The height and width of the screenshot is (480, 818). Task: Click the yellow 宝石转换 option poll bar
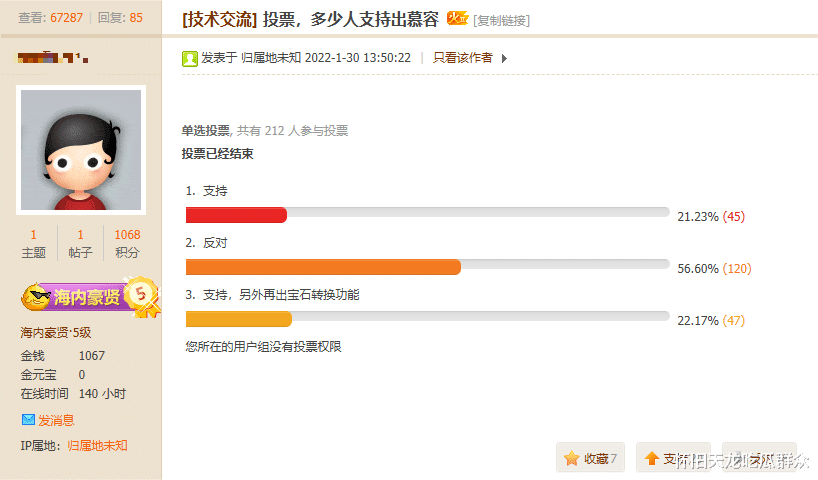(238, 319)
